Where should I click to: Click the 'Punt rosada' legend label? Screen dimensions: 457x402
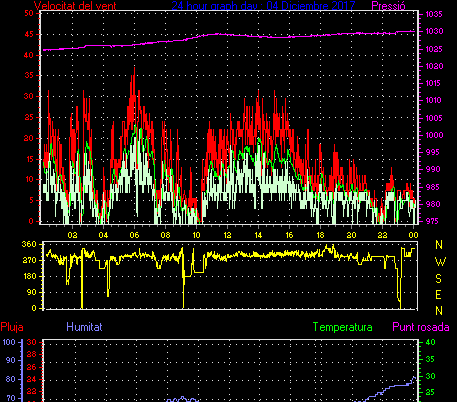point(421,327)
